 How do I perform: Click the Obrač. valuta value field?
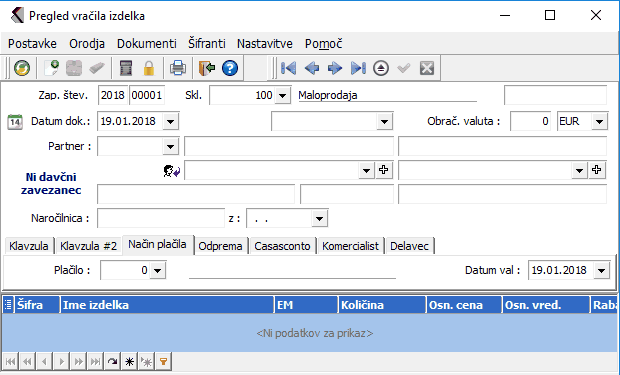pos(531,122)
